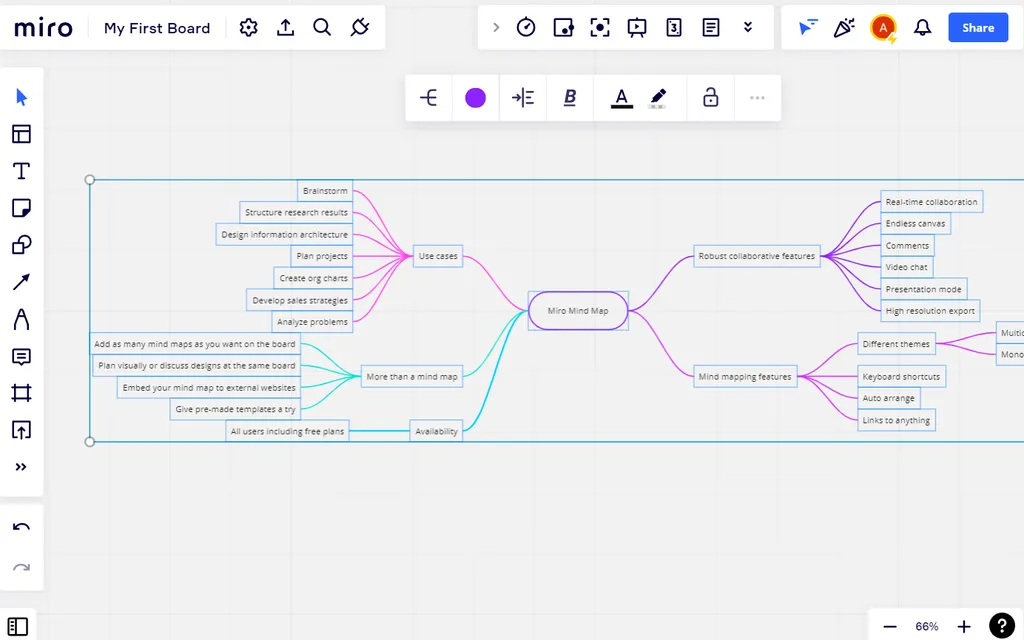Toggle bold formatting
The height and width of the screenshot is (640, 1024).
(x=569, y=98)
